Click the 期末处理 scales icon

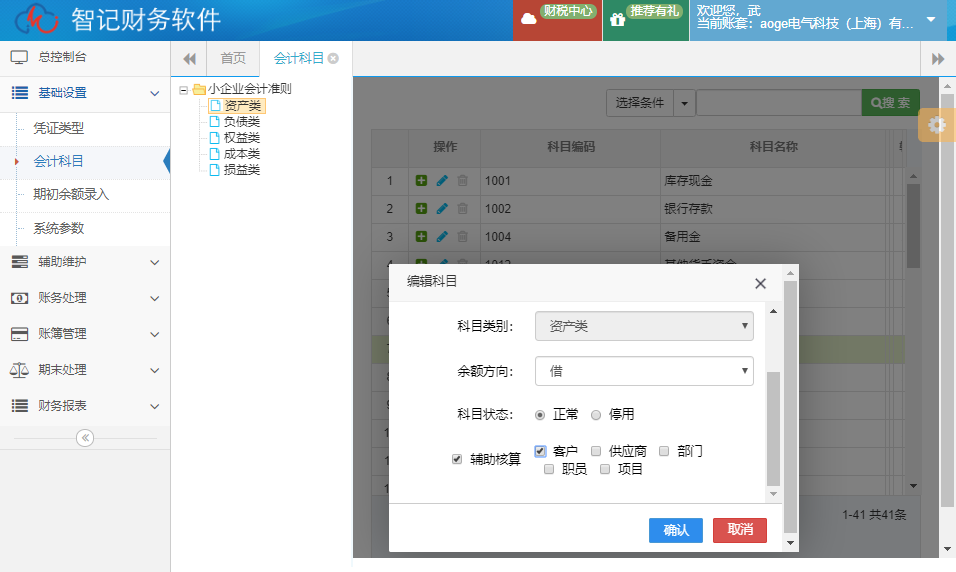coord(19,370)
